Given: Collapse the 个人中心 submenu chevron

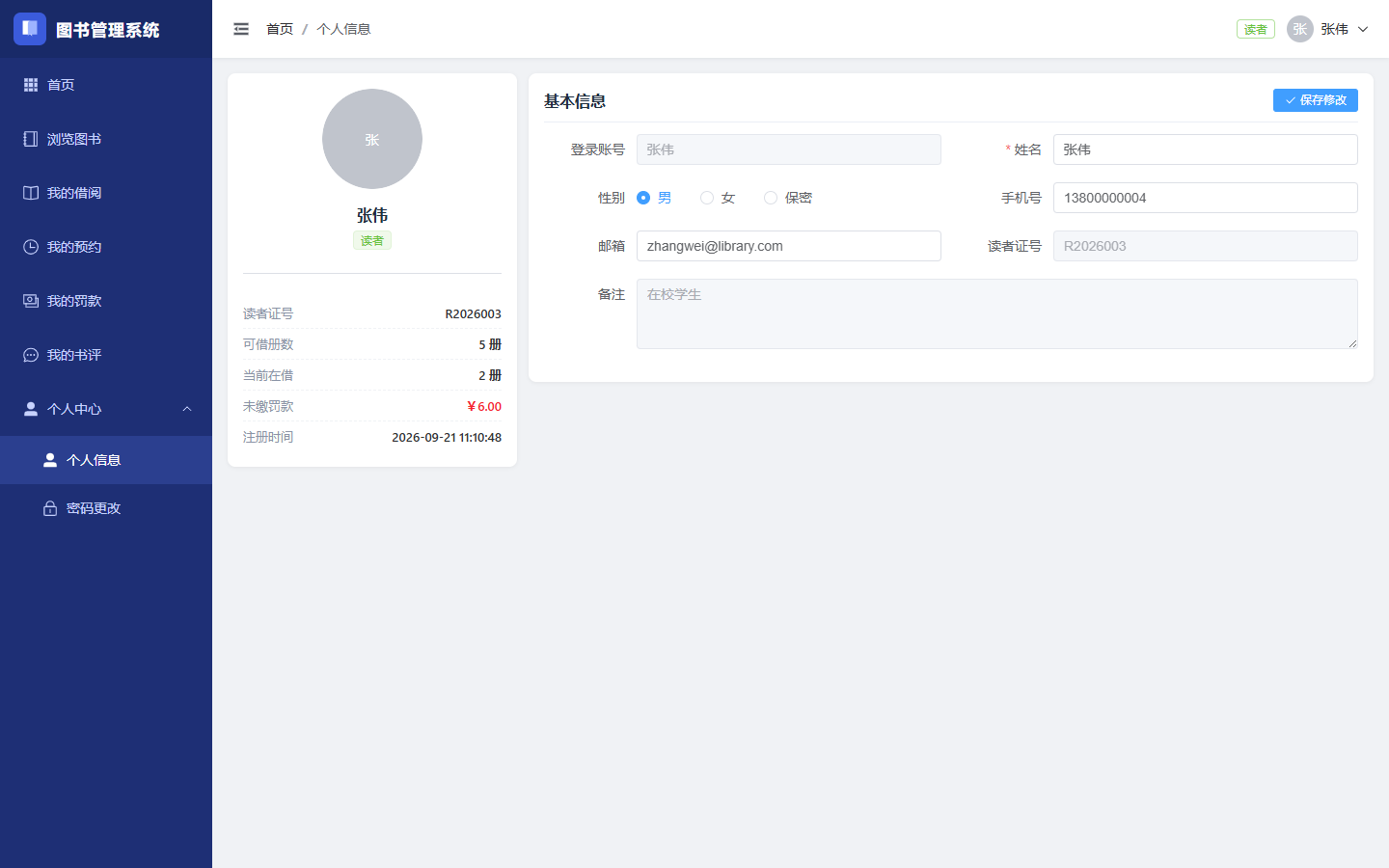Looking at the screenshot, I should pyautogui.click(x=187, y=409).
